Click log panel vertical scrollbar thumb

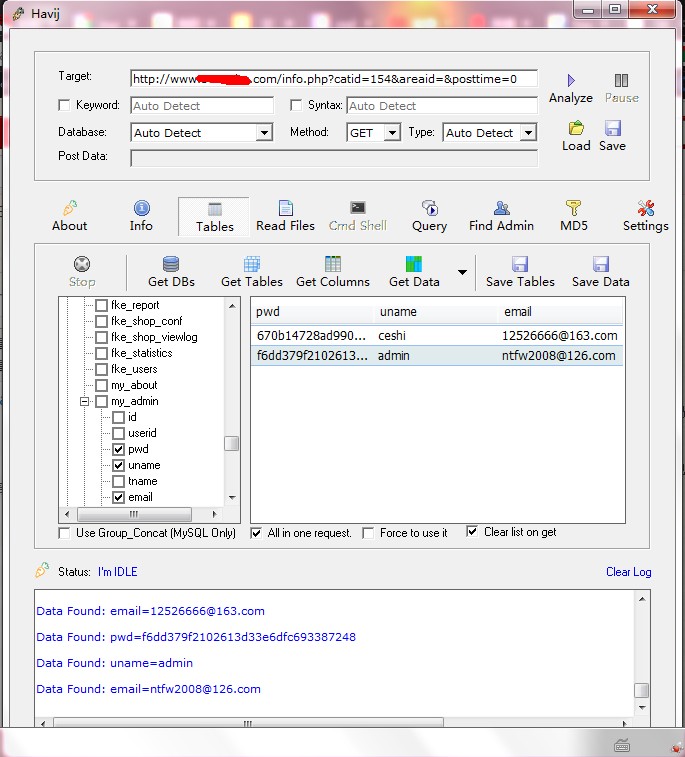click(x=642, y=690)
